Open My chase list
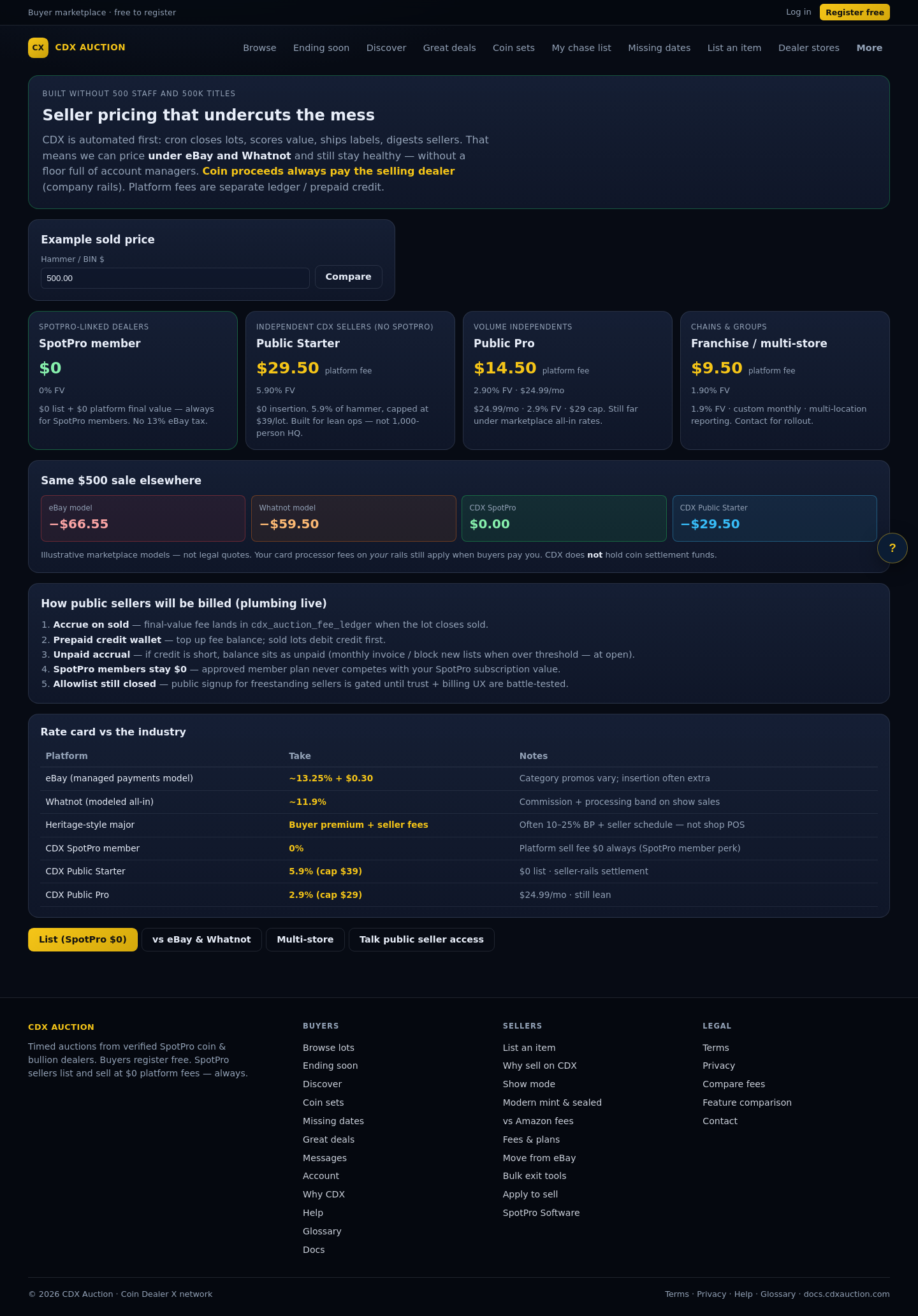Image resolution: width=918 pixels, height=1316 pixels. pyautogui.click(x=581, y=48)
